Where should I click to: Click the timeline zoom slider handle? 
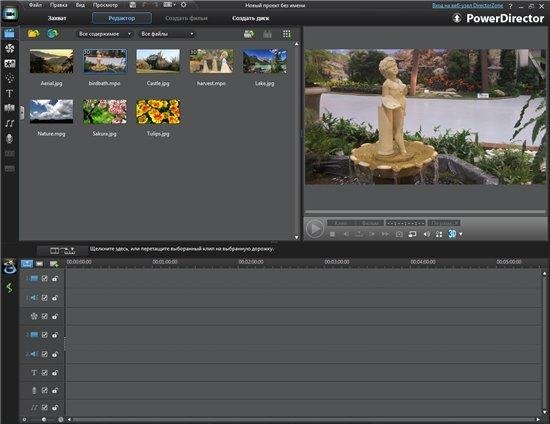coord(44,419)
